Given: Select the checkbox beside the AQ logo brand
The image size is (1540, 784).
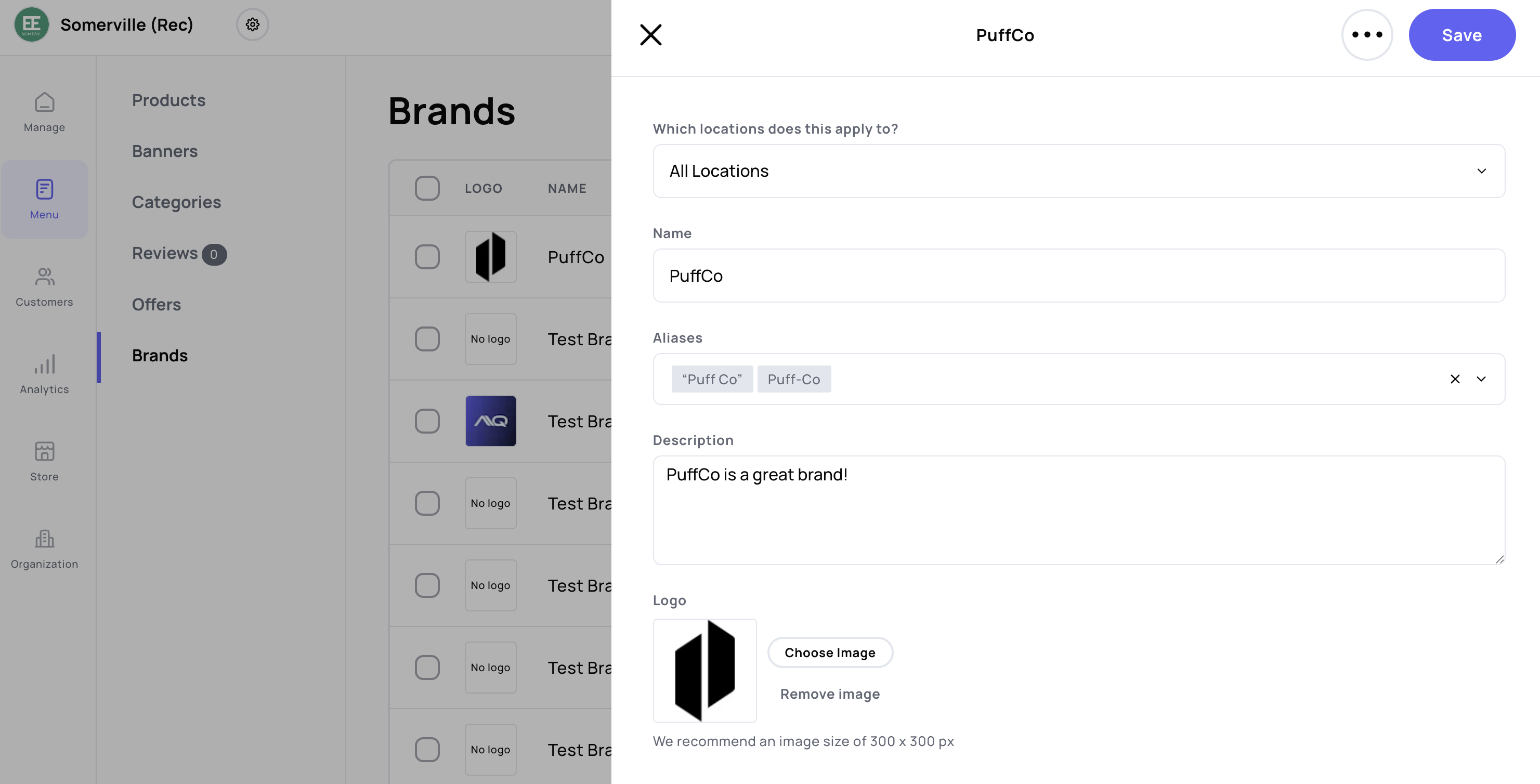Looking at the screenshot, I should click(x=427, y=421).
